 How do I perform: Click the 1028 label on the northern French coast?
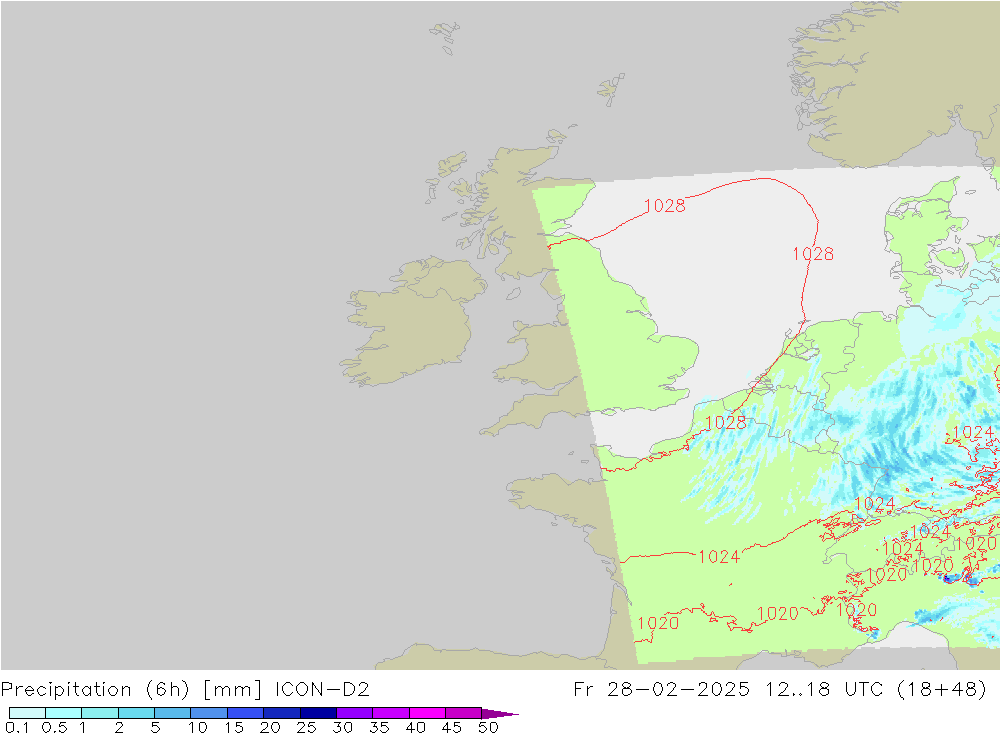click(726, 422)
